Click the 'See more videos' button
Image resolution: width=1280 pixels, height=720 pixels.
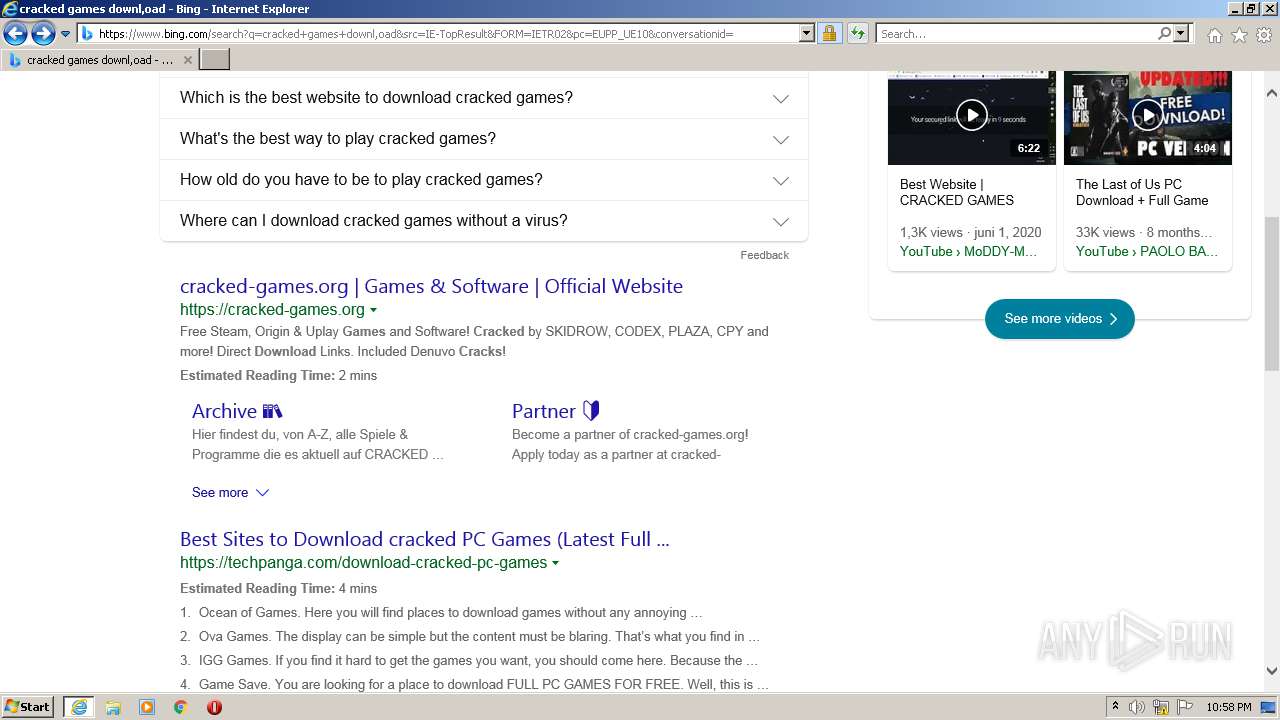(1060, 319)
